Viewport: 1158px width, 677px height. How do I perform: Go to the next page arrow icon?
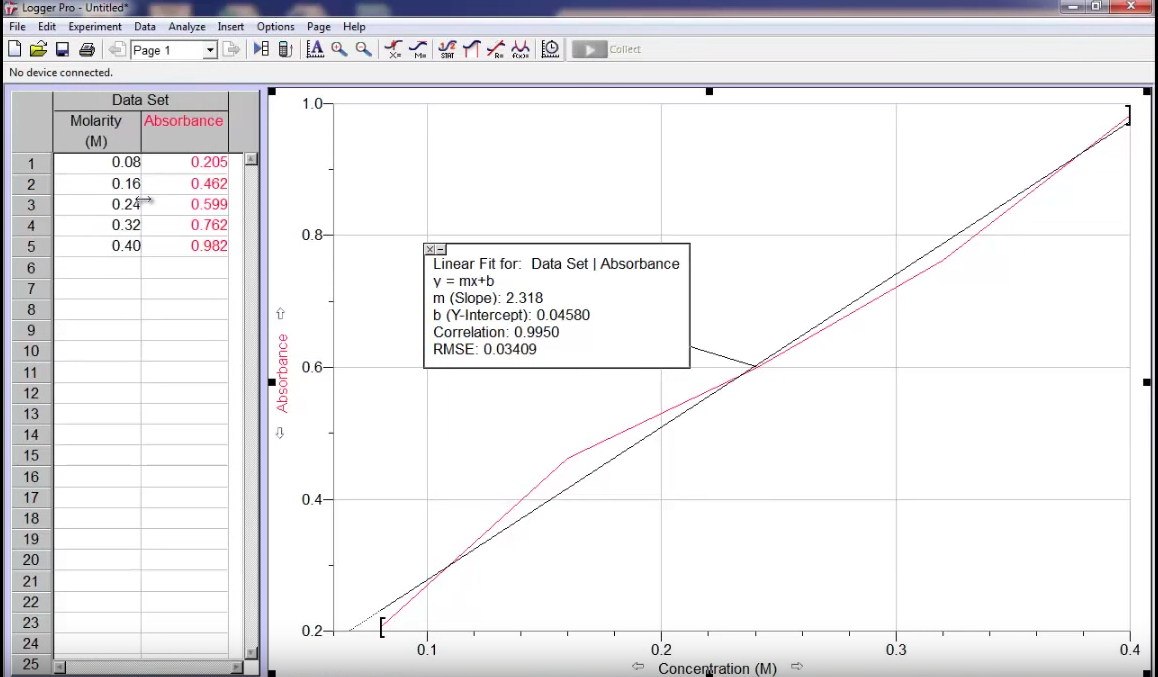[x=231, y=49]
